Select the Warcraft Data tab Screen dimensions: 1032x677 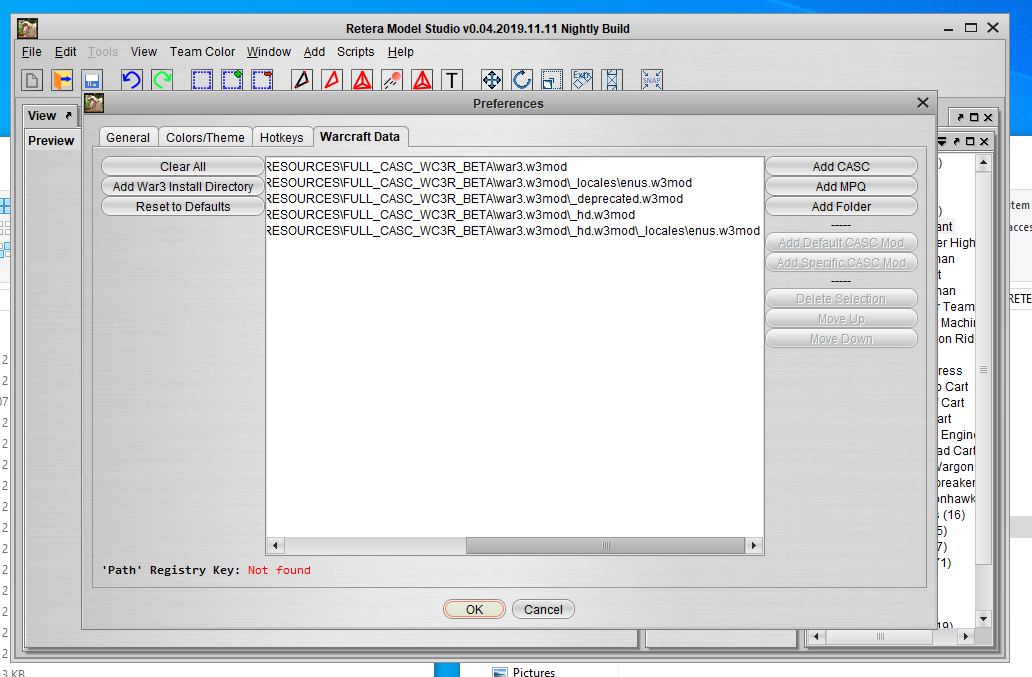(360, 137)
